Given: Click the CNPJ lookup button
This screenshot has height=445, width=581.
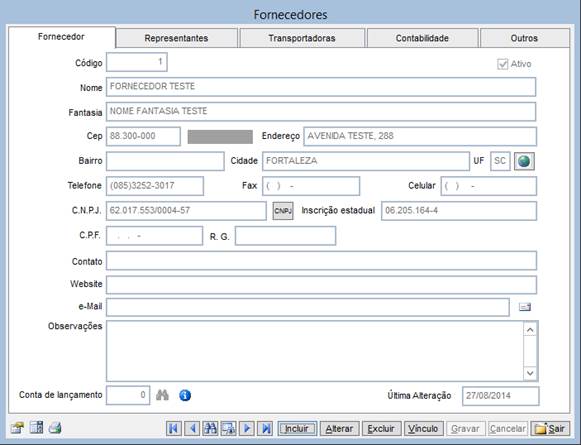Looking at the screenshot, I should point(283,211).
